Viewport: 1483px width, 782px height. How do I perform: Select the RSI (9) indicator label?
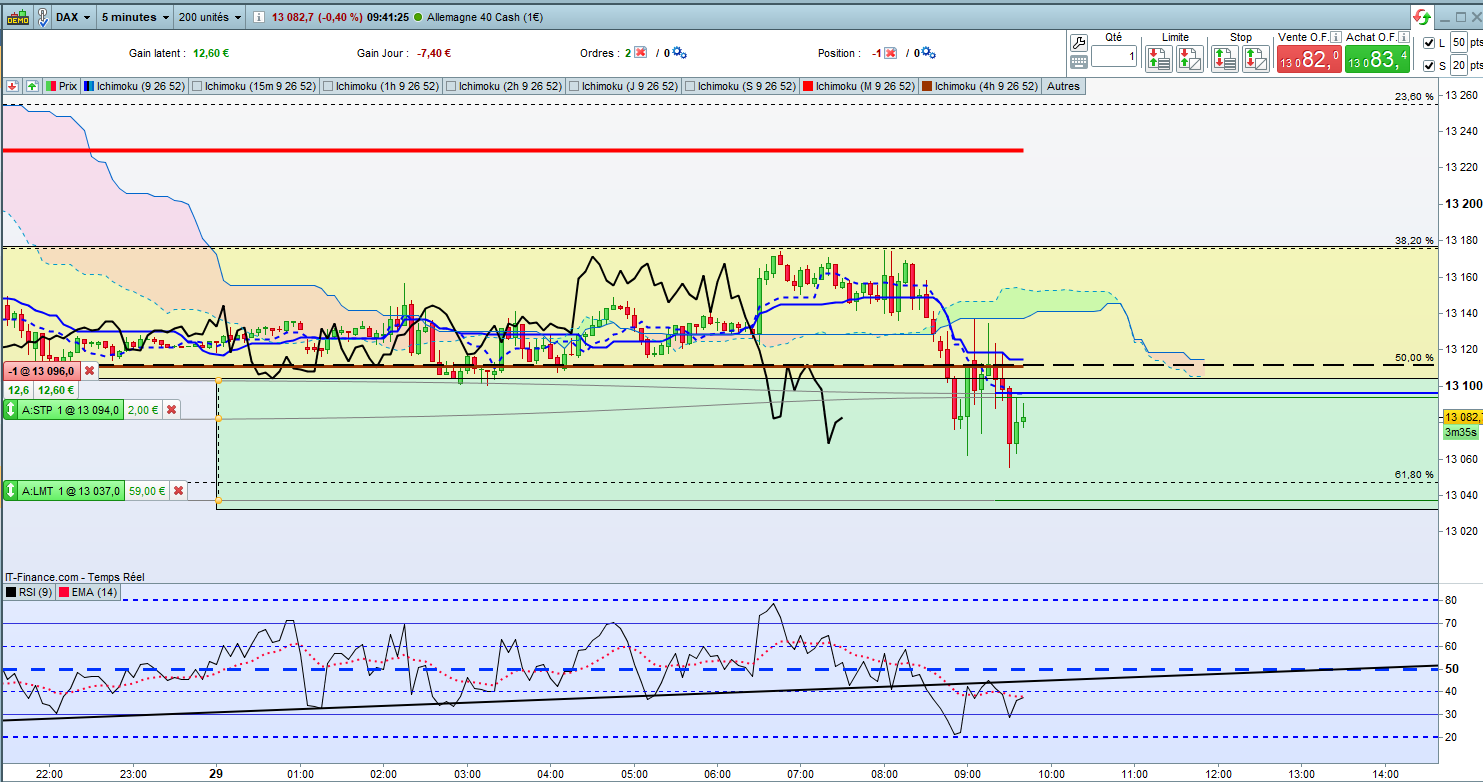(x=29, y=593)
